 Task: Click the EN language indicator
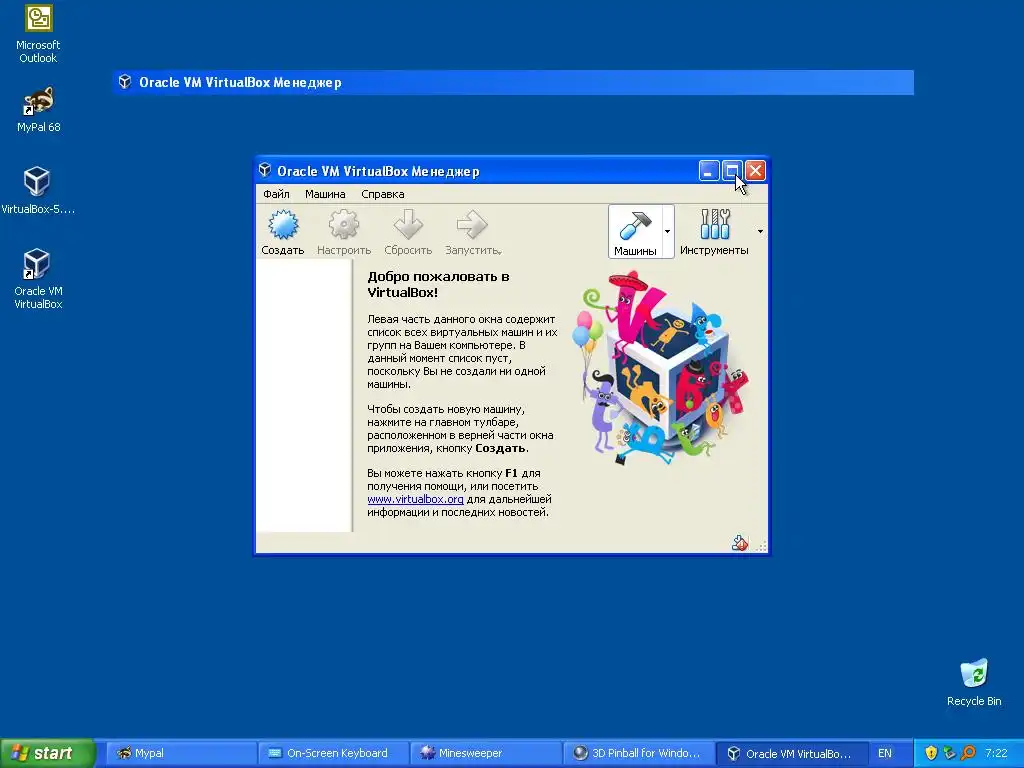point(885,753)
